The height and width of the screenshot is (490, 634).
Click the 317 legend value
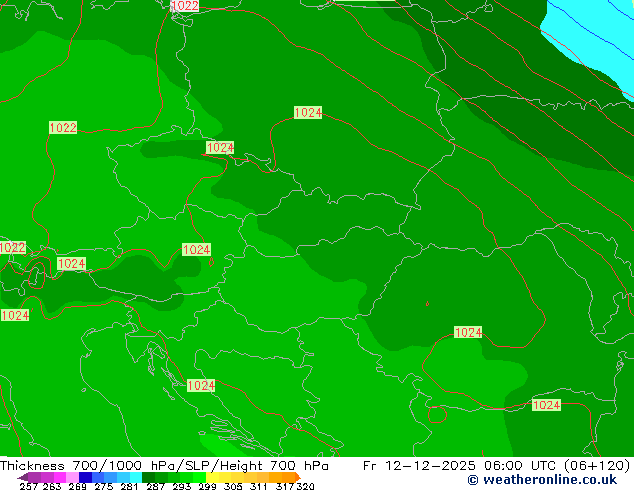pyautogui.click(x=285, y=486)
